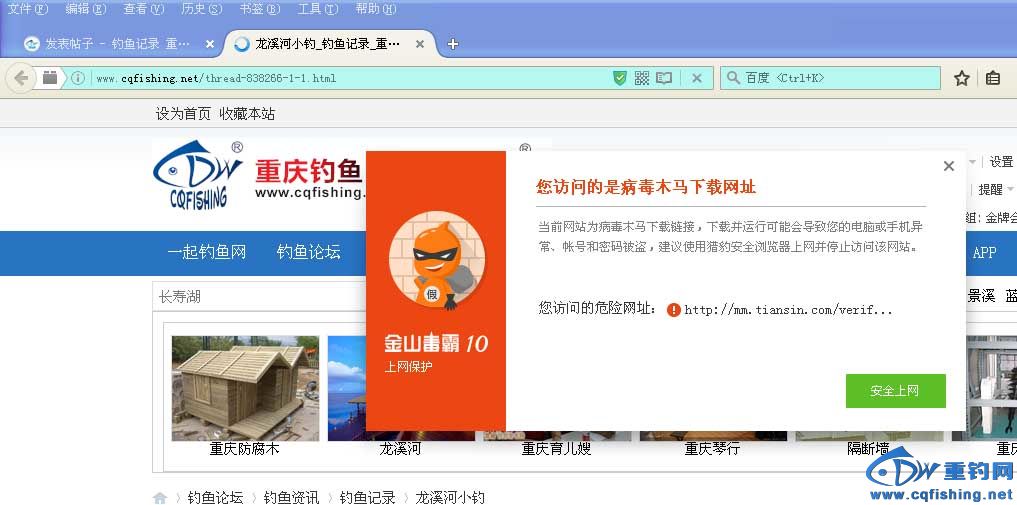Image resolution: width=1017 pixels, height=505 pixels.
Task: Click 钓鱼资讯 in breadcrumb
Action: pyautogui.click(x=291, y=498)
